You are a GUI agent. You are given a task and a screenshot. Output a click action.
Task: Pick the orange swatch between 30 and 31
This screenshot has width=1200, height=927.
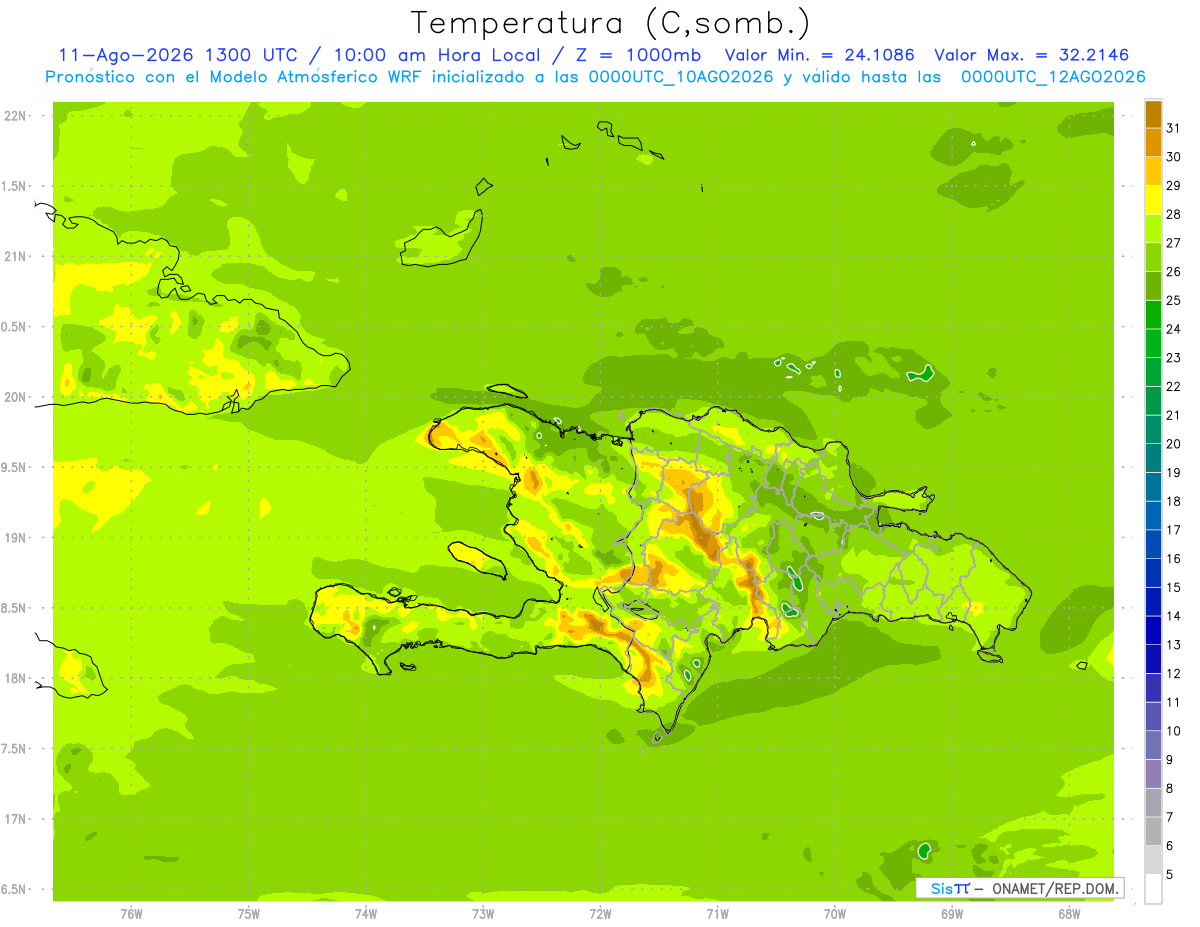click(1154, 142)
